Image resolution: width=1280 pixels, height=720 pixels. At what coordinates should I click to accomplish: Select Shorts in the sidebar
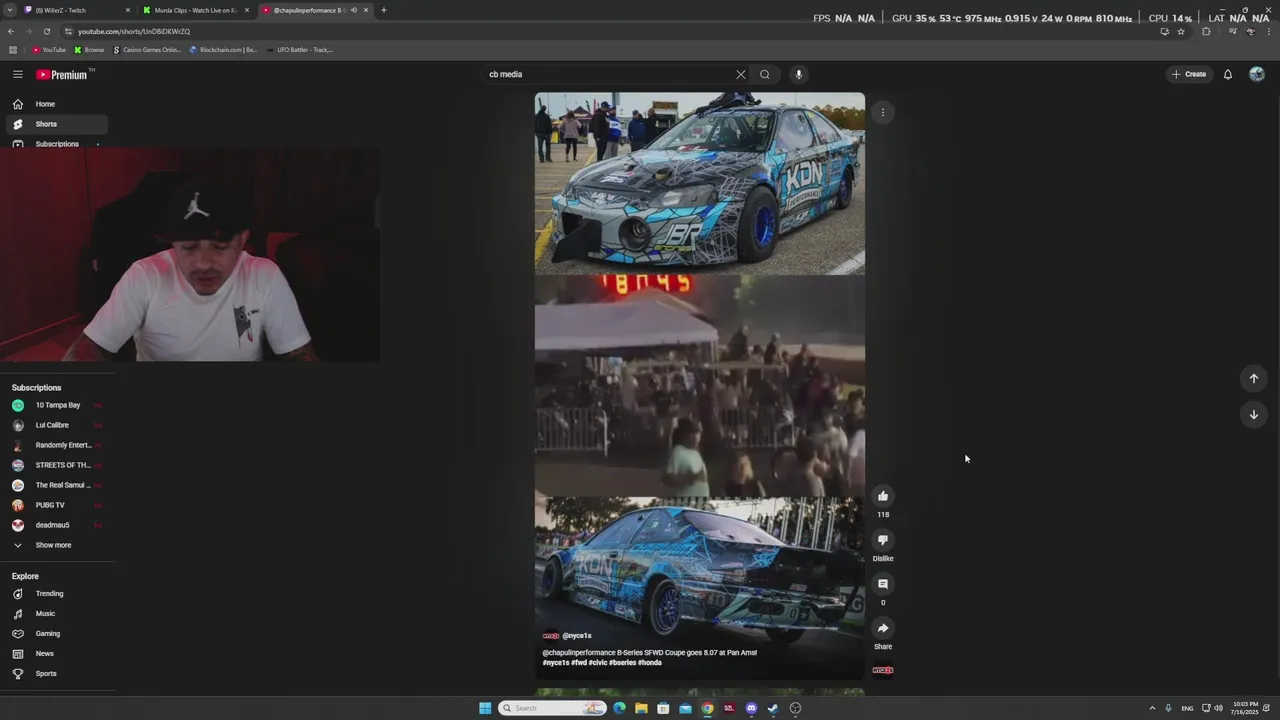pos(55,124)
